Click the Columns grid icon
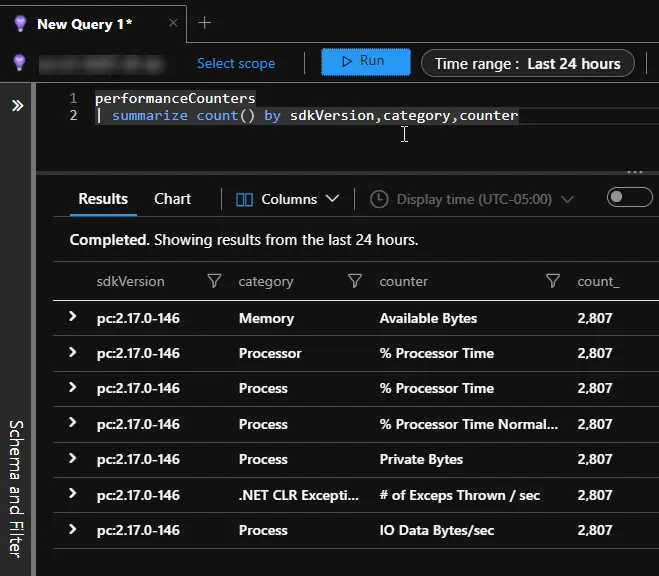 coord(244,199)
